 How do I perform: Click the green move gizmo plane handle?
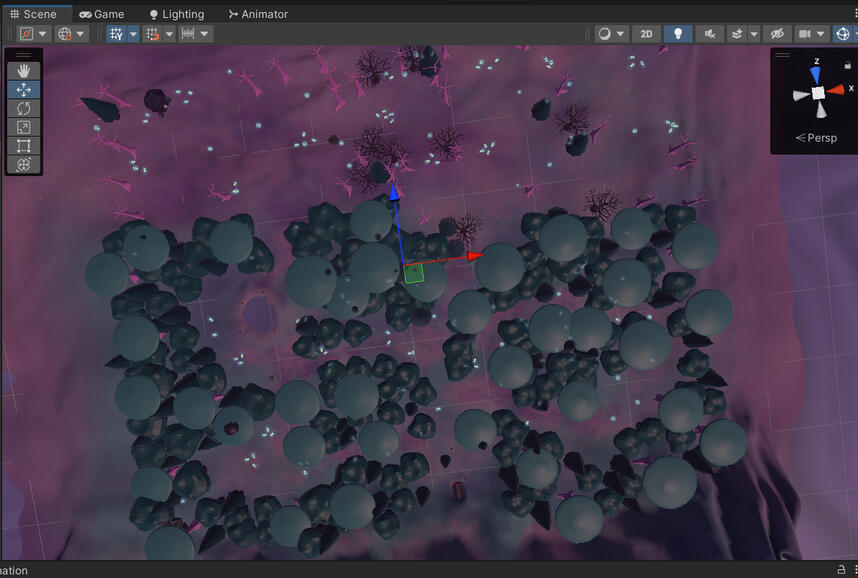(x=414, y=272)
